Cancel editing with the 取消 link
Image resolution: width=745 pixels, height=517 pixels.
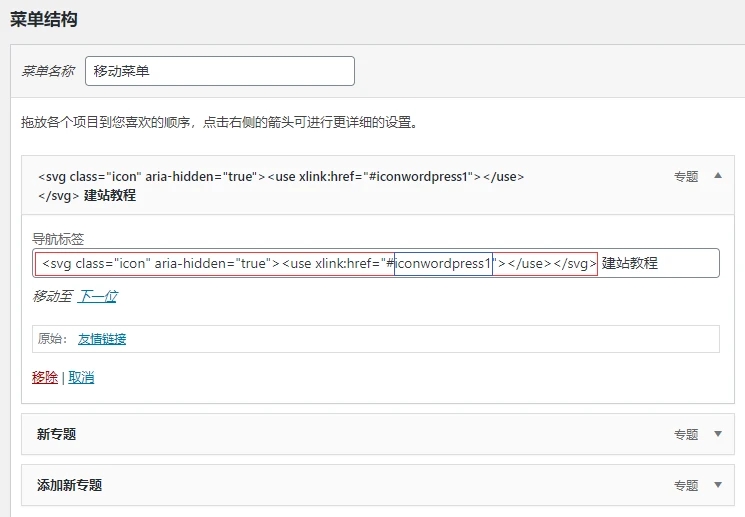click(x=81, y=377)
